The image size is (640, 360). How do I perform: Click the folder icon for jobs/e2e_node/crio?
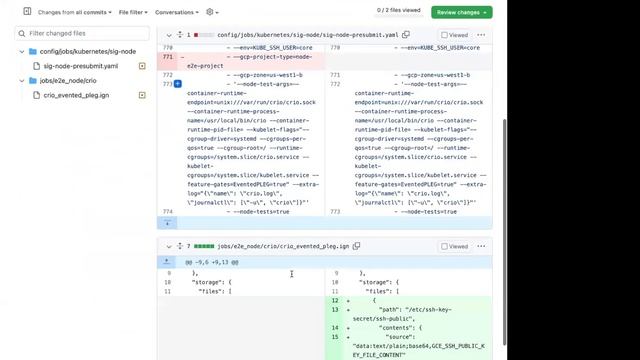(x=33, y=80)
